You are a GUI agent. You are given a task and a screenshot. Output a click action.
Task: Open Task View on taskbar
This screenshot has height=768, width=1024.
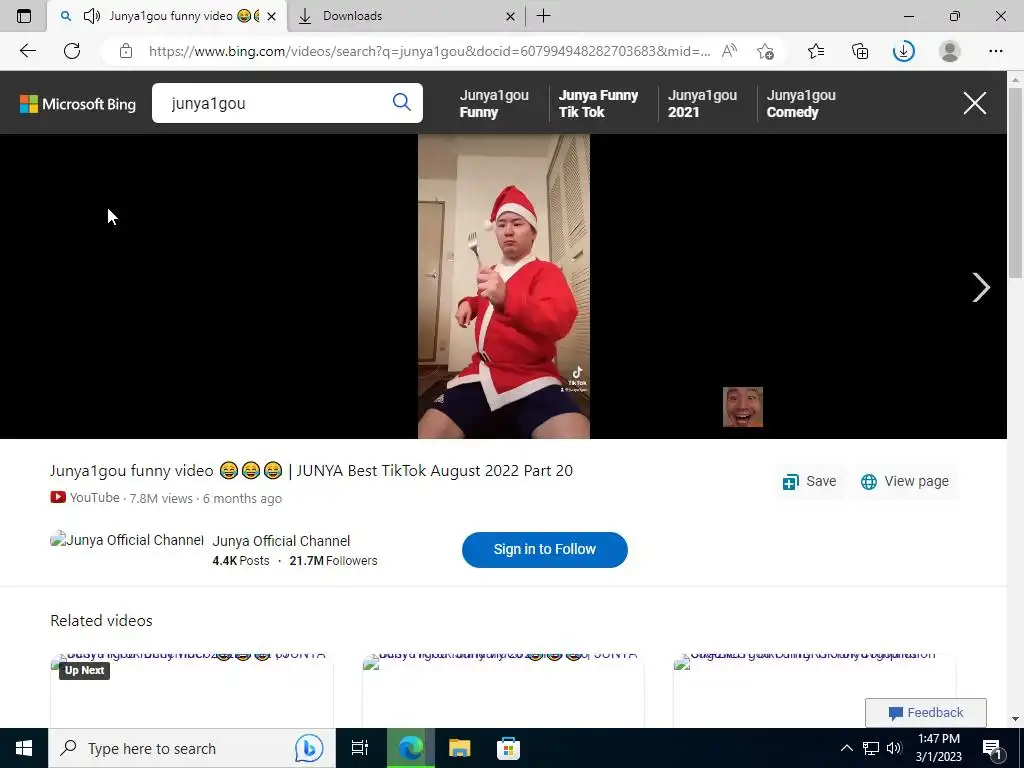click(360, 748)
